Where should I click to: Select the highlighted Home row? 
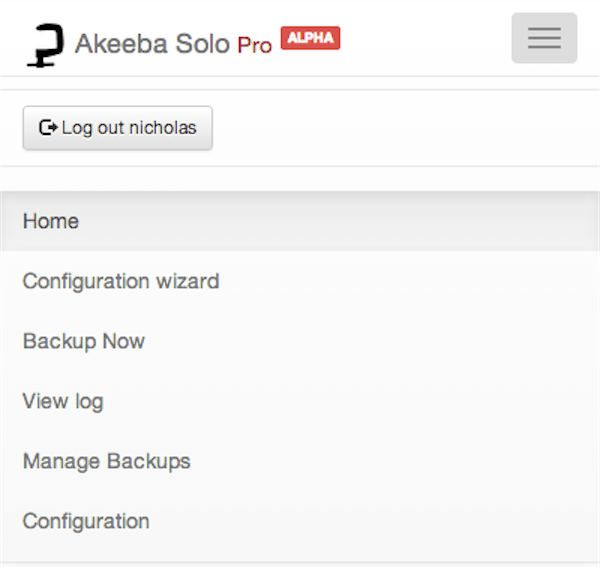coord(300,221)
